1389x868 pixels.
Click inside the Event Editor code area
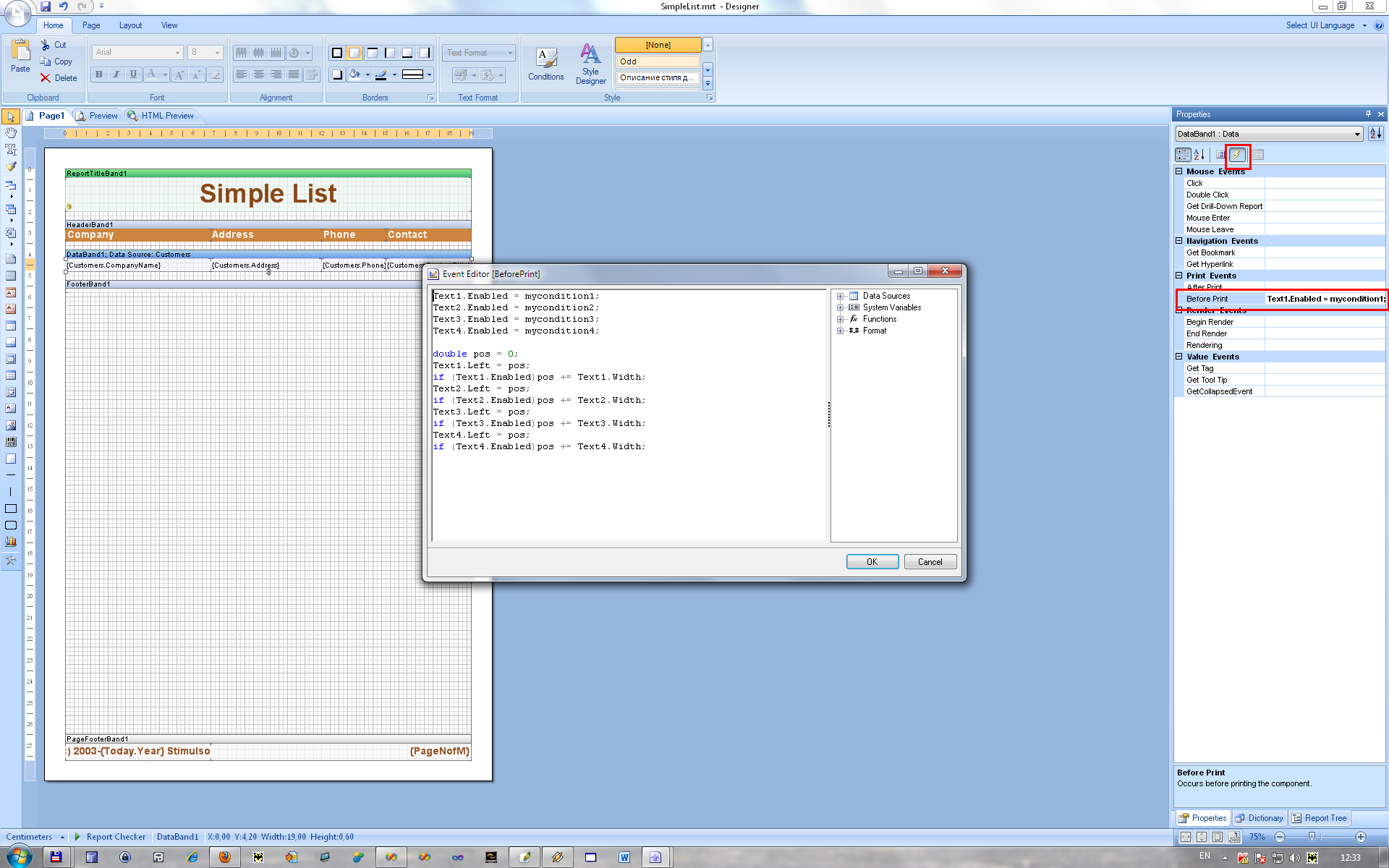click(629, 416)
